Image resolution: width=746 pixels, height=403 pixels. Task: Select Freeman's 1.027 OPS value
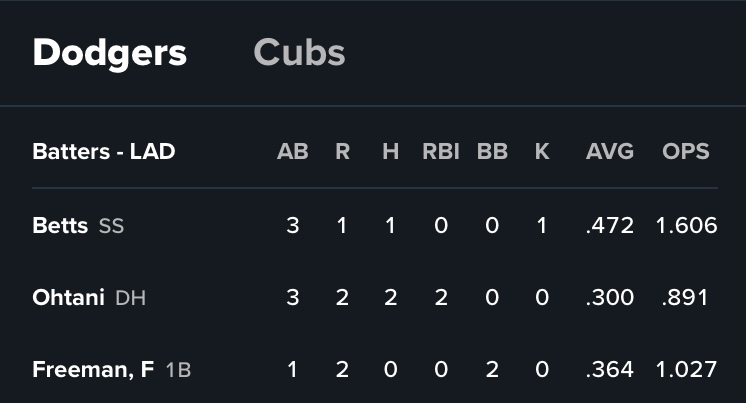(x=686, y=369)
